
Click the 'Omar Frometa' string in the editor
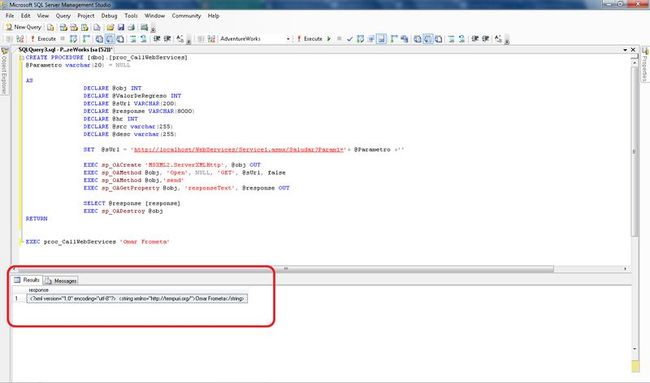(144, 242)
